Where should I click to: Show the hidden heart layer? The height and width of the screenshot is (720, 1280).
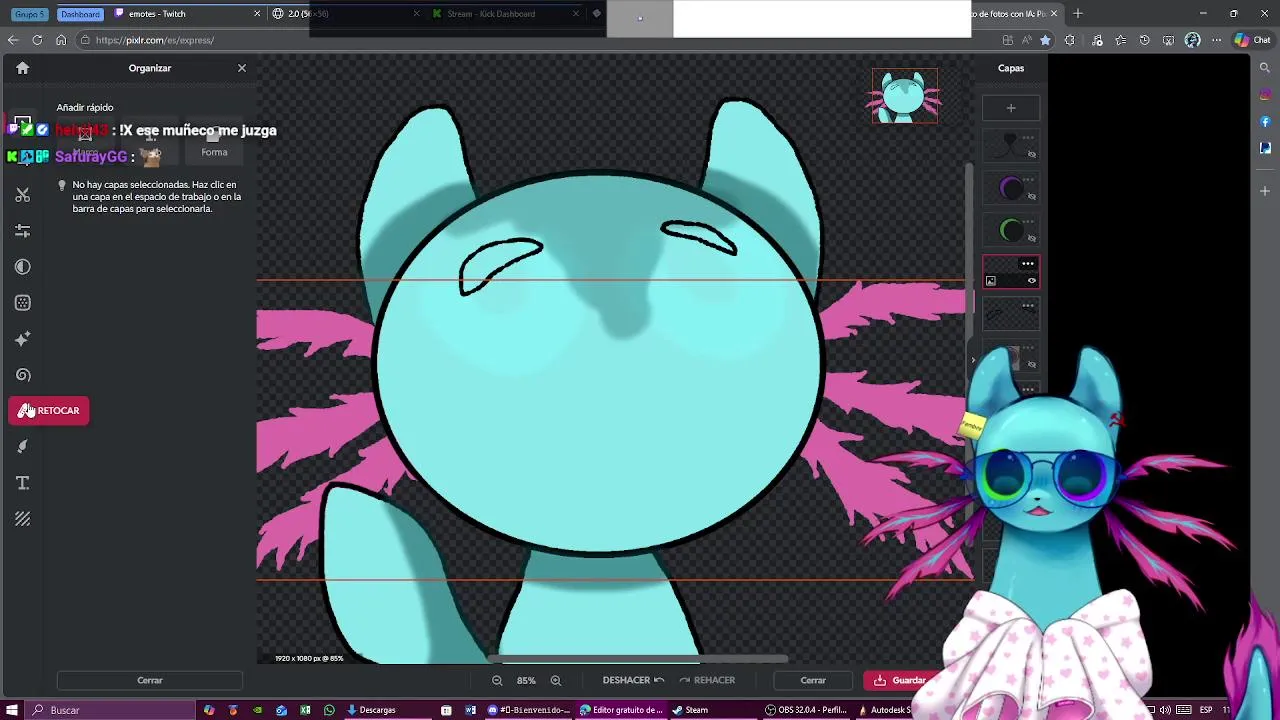(x=1032, y=154)
